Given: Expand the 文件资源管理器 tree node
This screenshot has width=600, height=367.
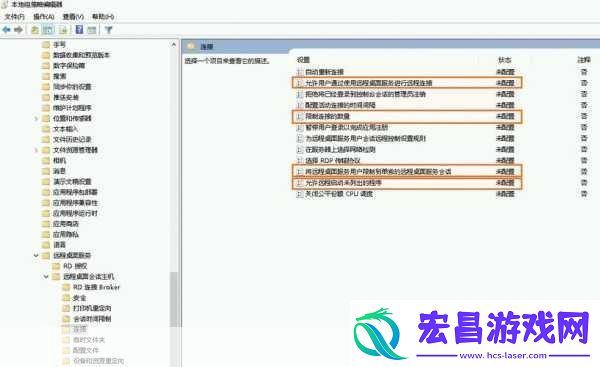Looking at the screenshot, I should click(36, 150).
